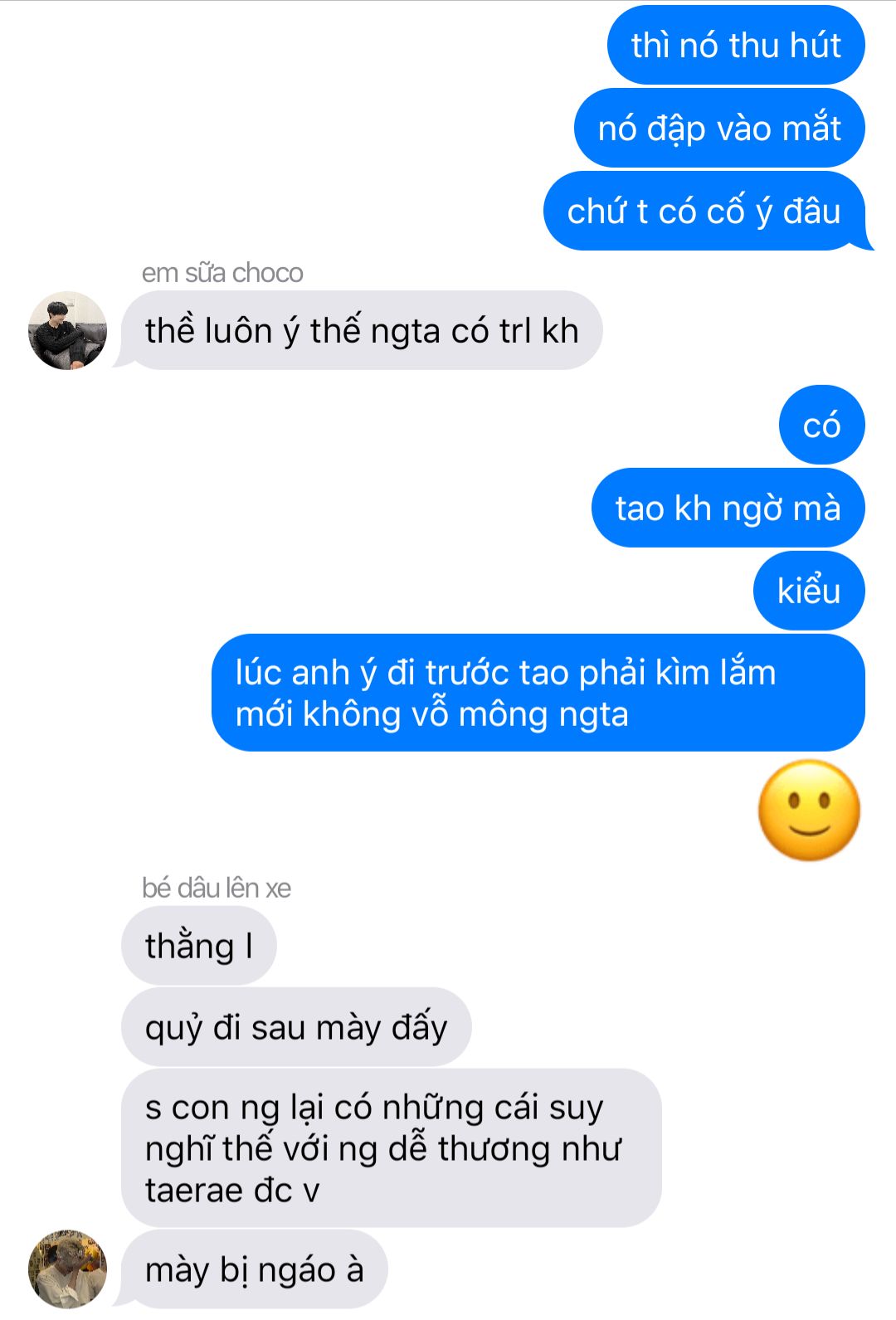Tap the 'quỷ đi sau mày đấy' bubble
This screenshot has height=1320, width=896.
click(296, 1027)
